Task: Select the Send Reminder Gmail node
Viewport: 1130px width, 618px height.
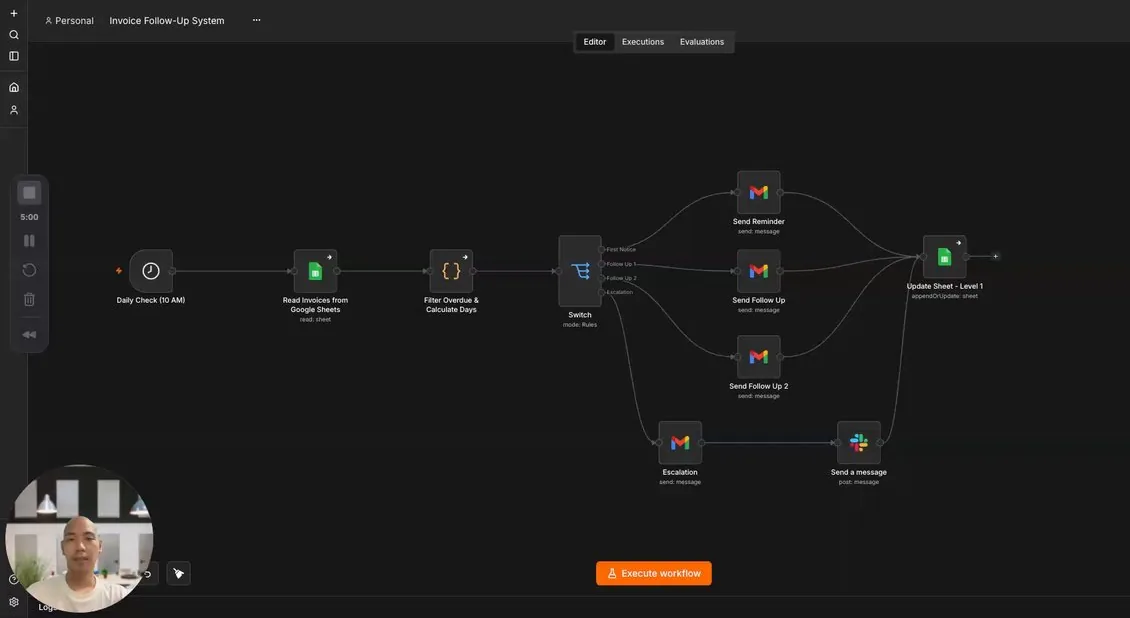Action: pos(759,192)
